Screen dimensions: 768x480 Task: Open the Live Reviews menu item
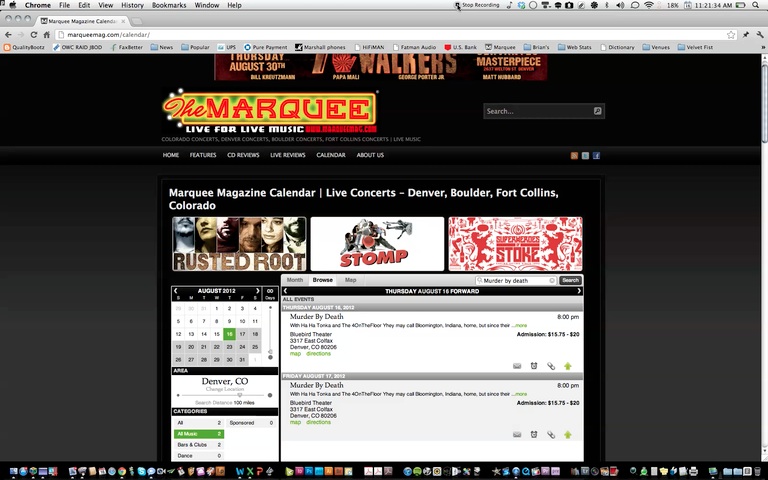point(288,155)
